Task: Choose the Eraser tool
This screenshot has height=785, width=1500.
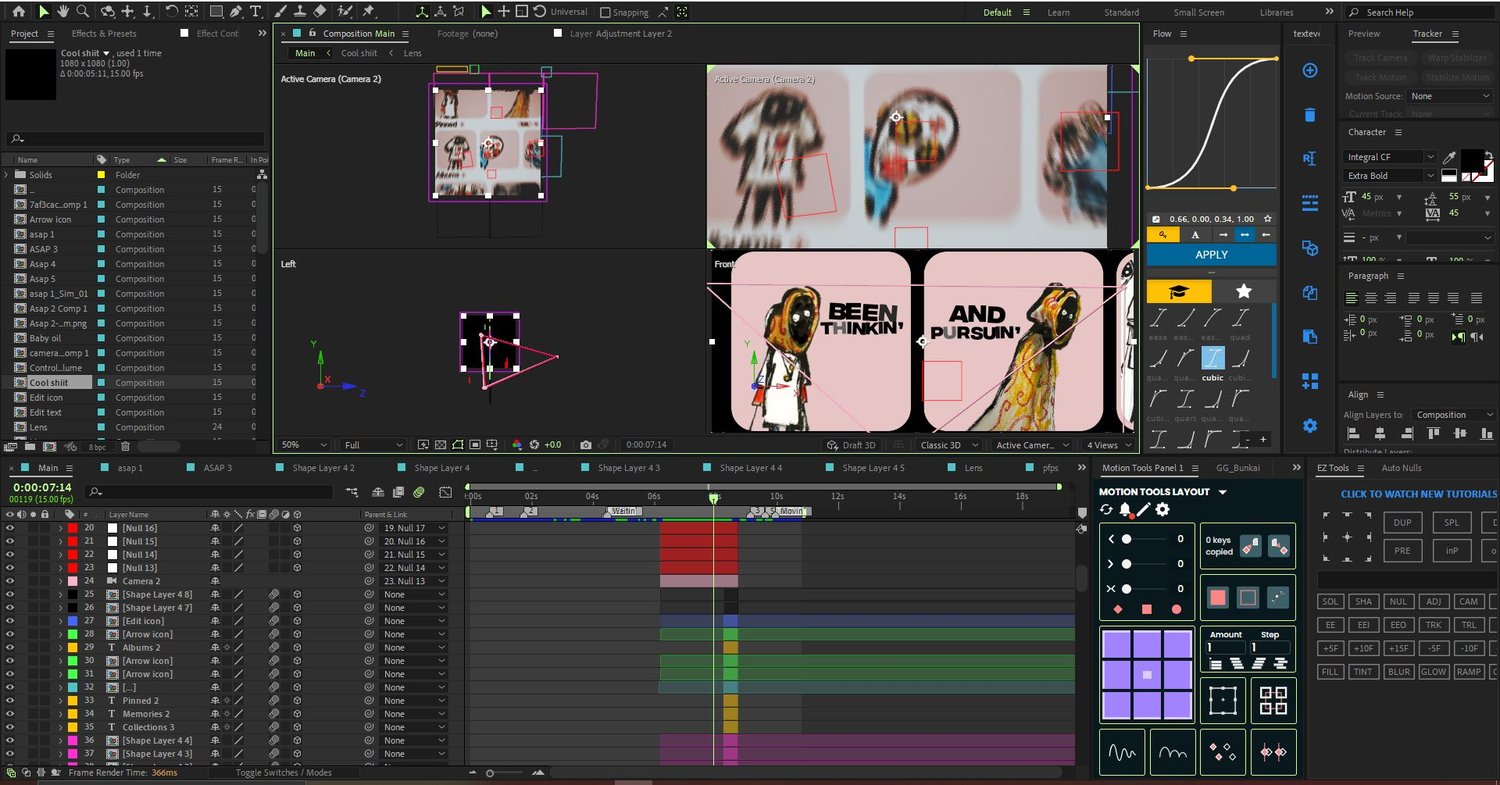Action: (x=320, y=12)
